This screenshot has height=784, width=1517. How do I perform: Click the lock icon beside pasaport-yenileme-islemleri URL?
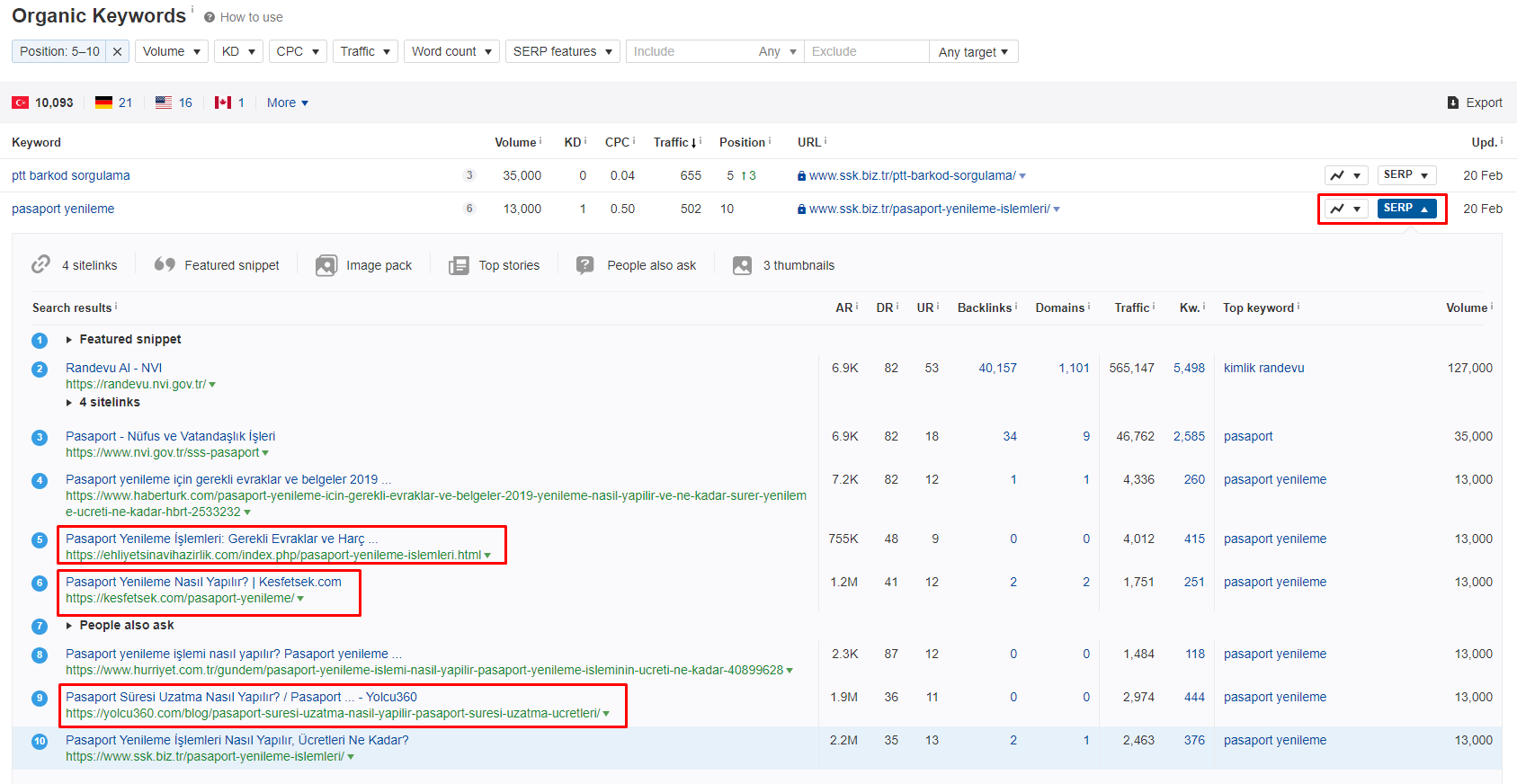pyautogui.click(x=801, y=209)
